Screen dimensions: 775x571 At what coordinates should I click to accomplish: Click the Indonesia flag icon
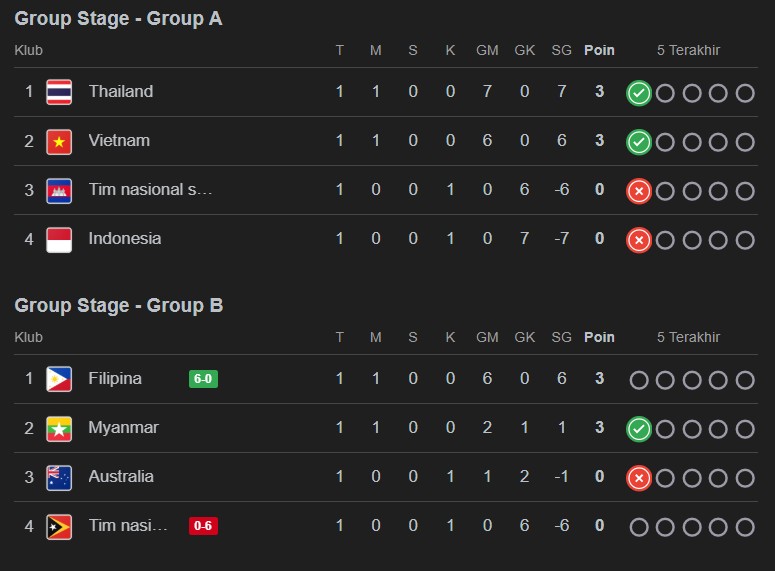pyautogui.click(x=59, y=239)
